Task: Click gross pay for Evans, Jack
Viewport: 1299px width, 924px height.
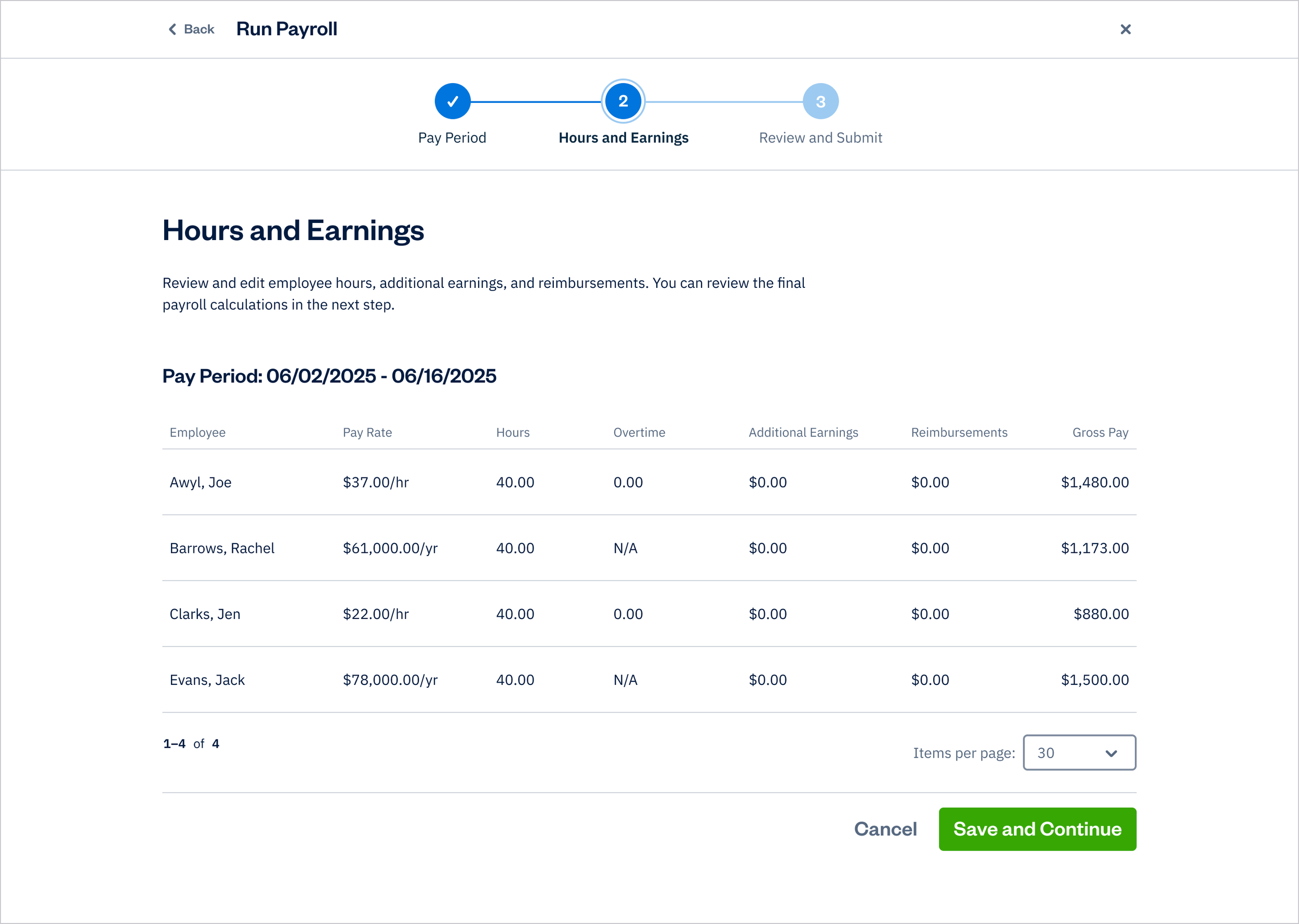Action: click(1094, 679)
